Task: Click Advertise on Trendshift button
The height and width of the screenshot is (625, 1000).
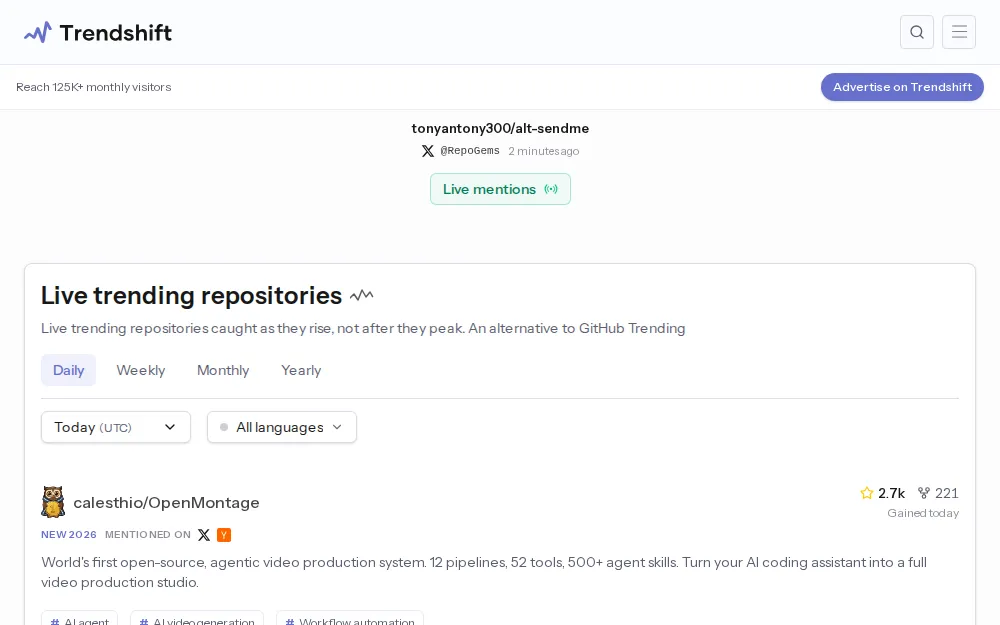Action: [x=902, y=87]
